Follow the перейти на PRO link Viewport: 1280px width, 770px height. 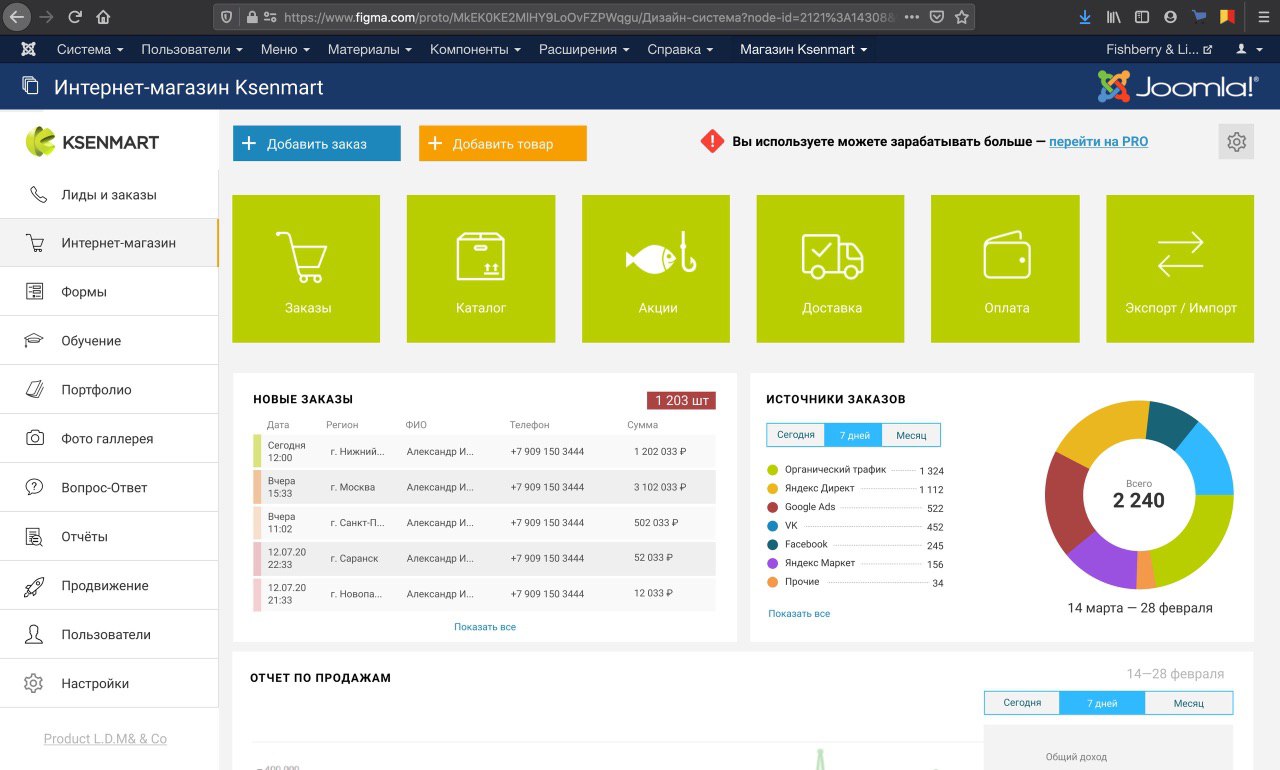(1098, 142)
